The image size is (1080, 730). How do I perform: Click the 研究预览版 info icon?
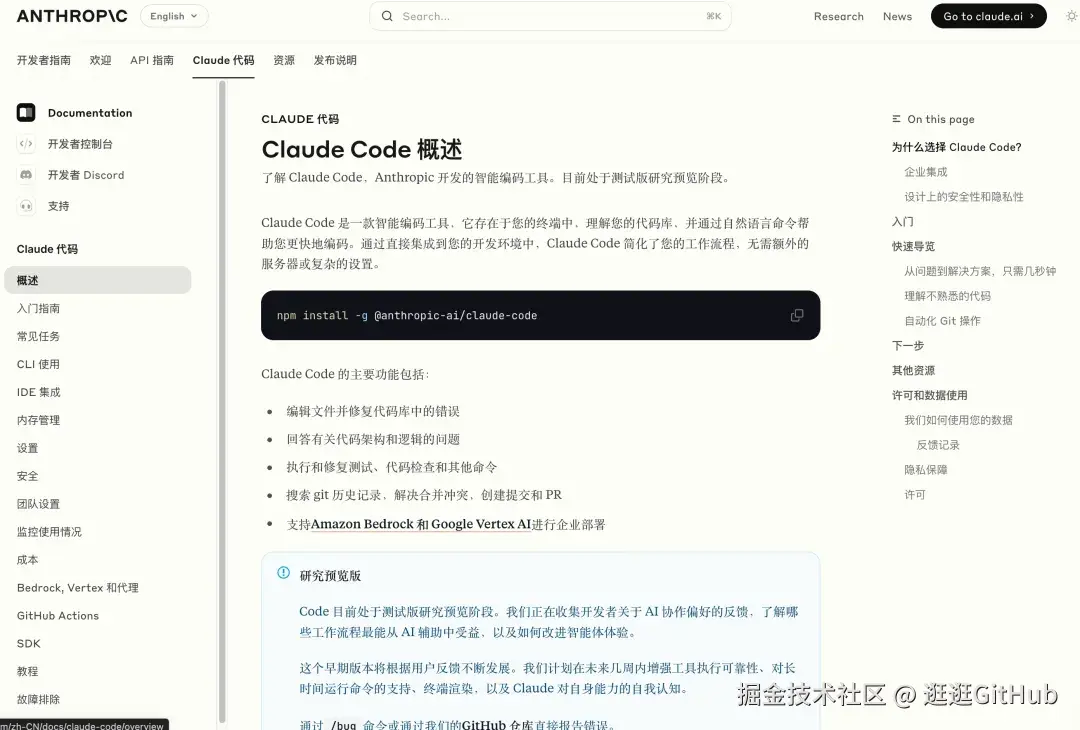tap(283, 573)
